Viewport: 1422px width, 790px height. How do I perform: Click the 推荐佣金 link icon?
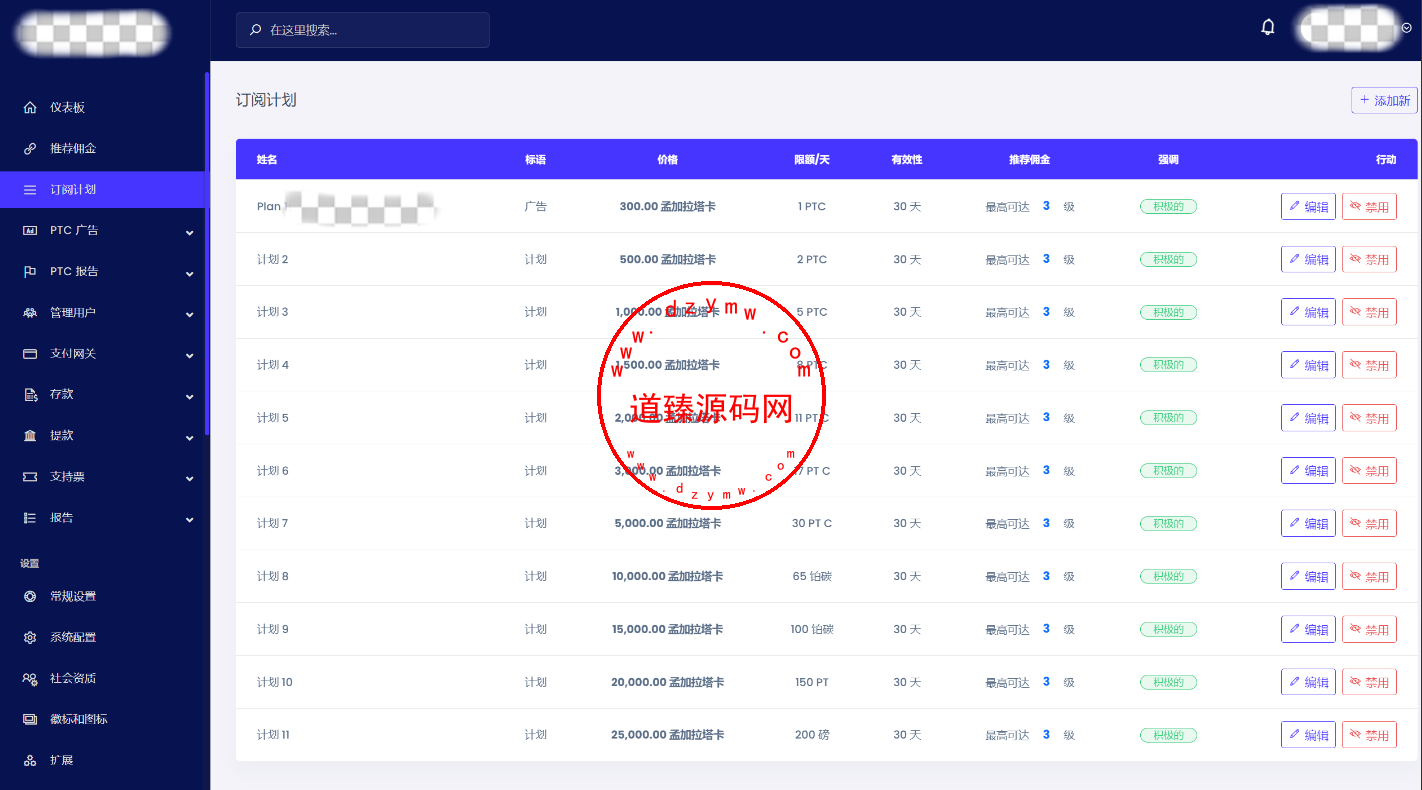[x=30, y=148]
